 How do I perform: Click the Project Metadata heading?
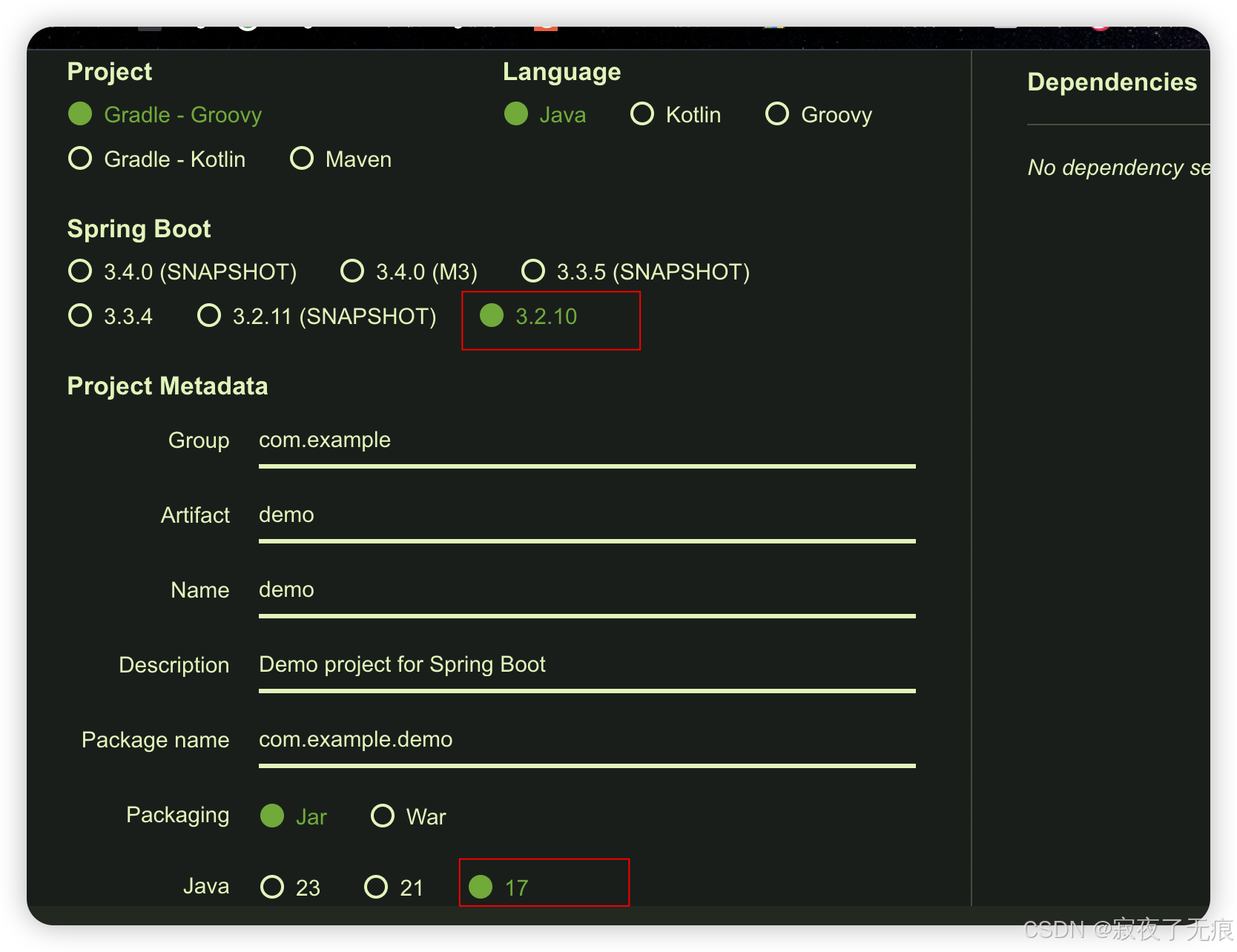[x=168, y=386]
